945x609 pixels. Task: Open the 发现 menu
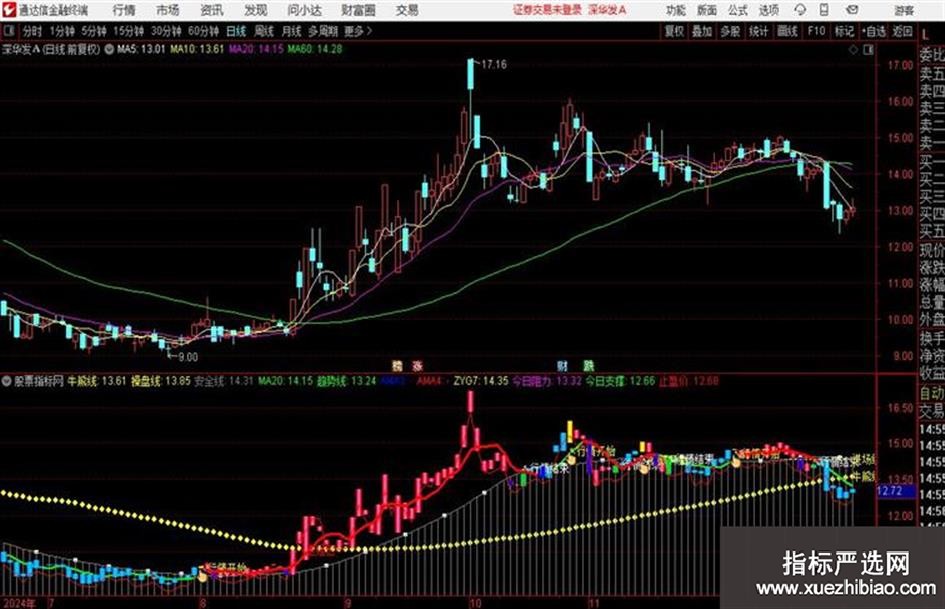coord(256,10)
